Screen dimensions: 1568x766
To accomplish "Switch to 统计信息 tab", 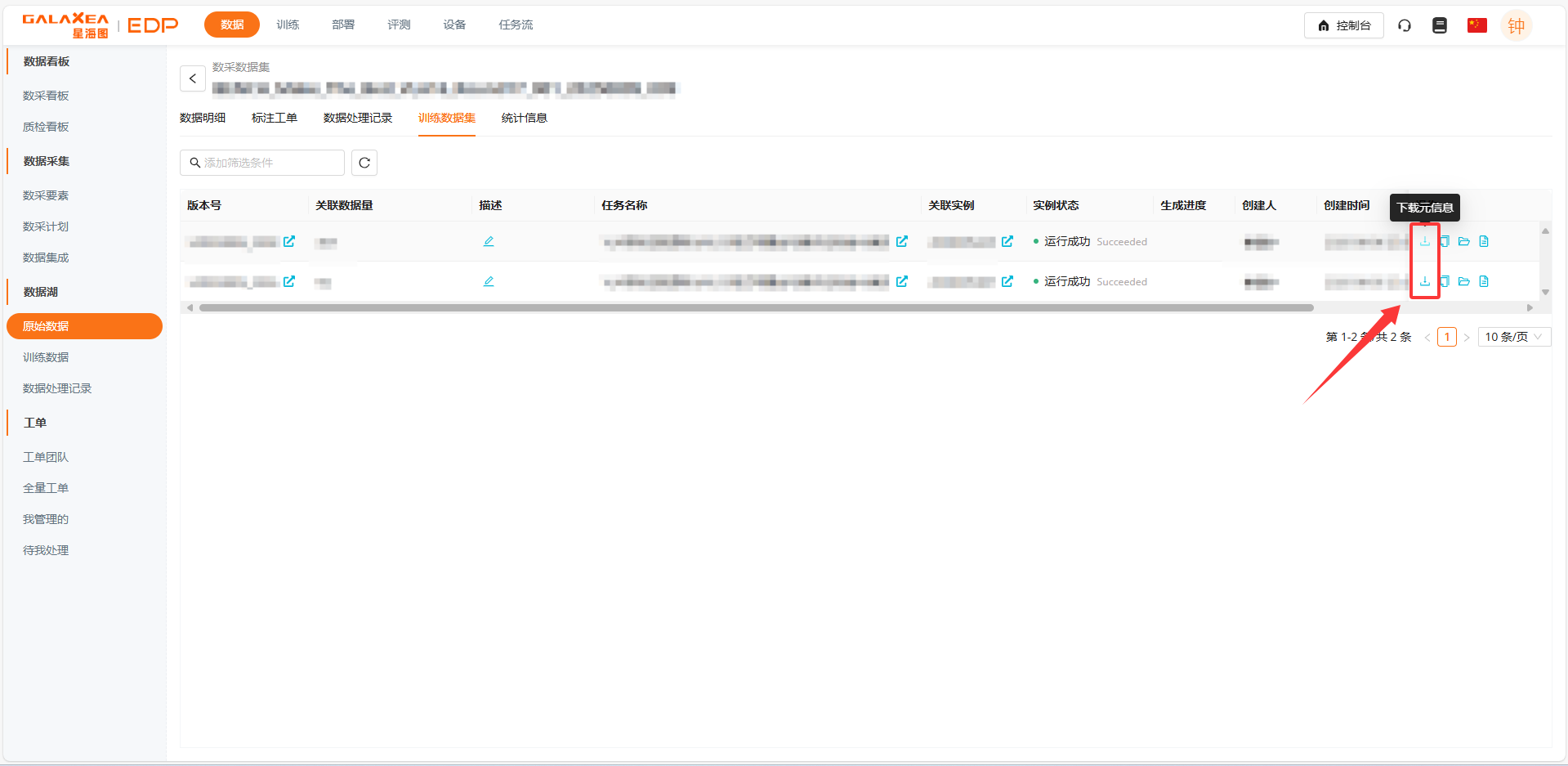I will pos(524,118).
